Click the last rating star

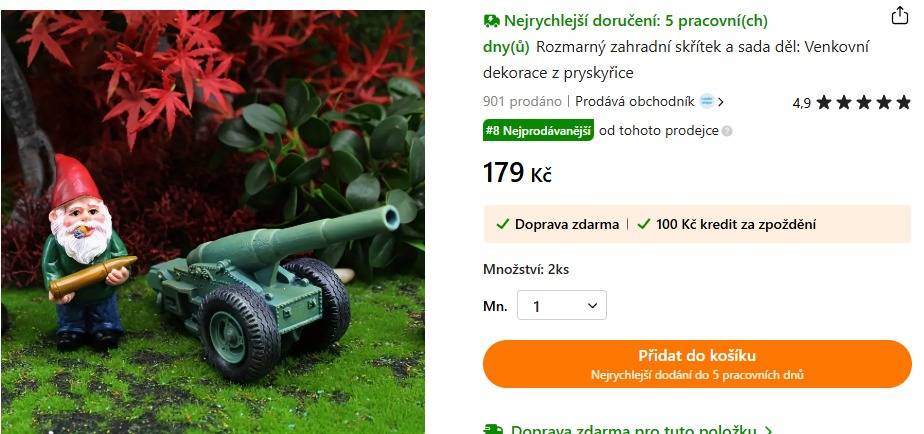[903, 103]
